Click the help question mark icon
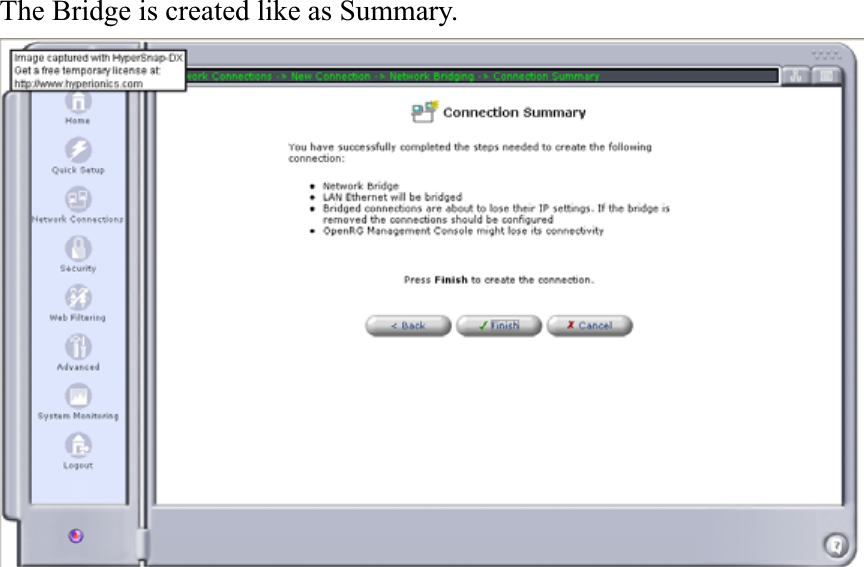Image resolution: width=864 pixels, height=567 pixels. click(836, 546)
